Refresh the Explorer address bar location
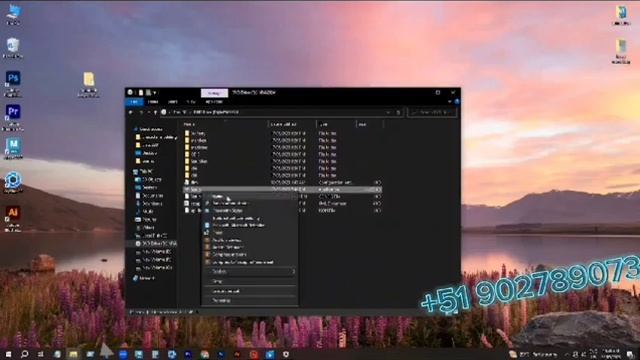640x360 pixels. (x=398, y=112)
